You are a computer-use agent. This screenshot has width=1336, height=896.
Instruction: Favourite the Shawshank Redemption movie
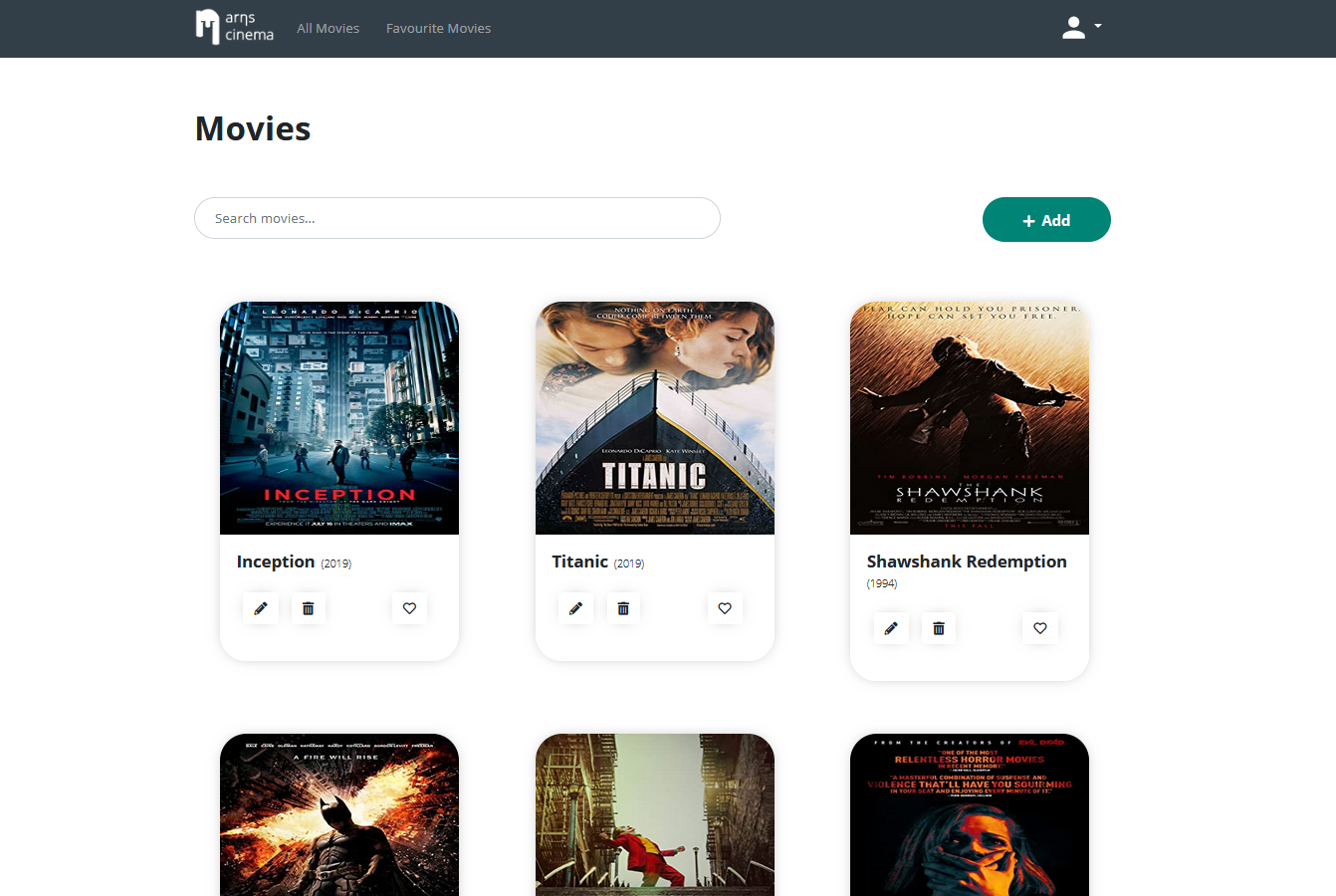1040,628
